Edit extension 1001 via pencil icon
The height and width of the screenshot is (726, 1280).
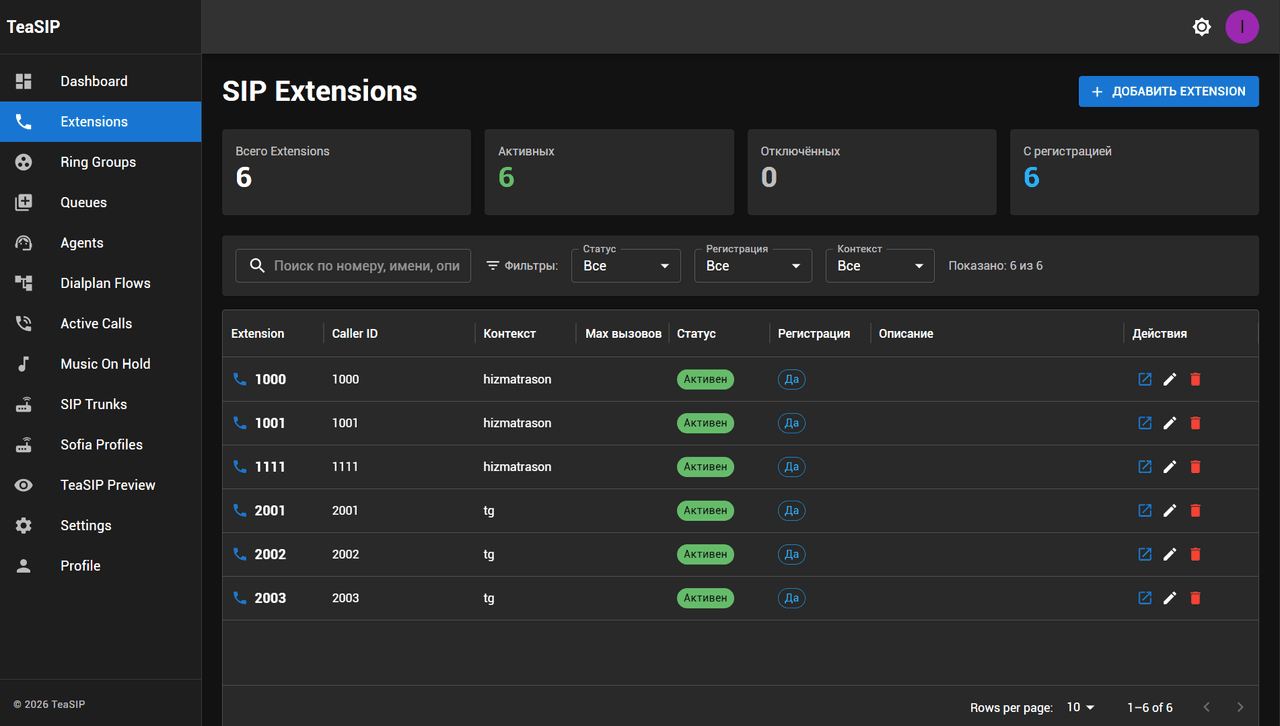point(1170,423)
